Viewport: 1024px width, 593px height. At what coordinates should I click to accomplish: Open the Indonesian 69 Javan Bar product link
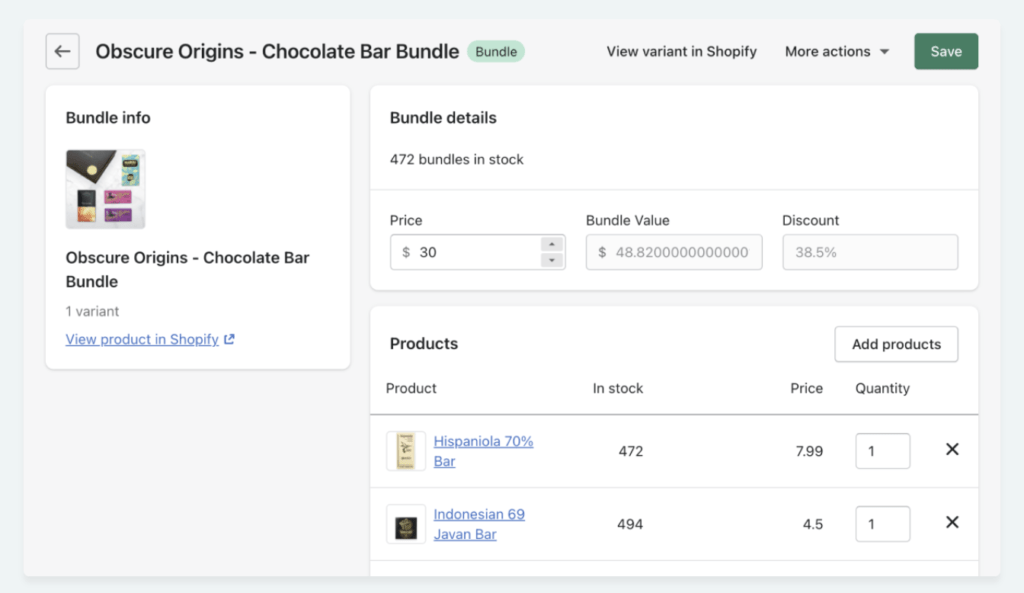pos(479,523)
